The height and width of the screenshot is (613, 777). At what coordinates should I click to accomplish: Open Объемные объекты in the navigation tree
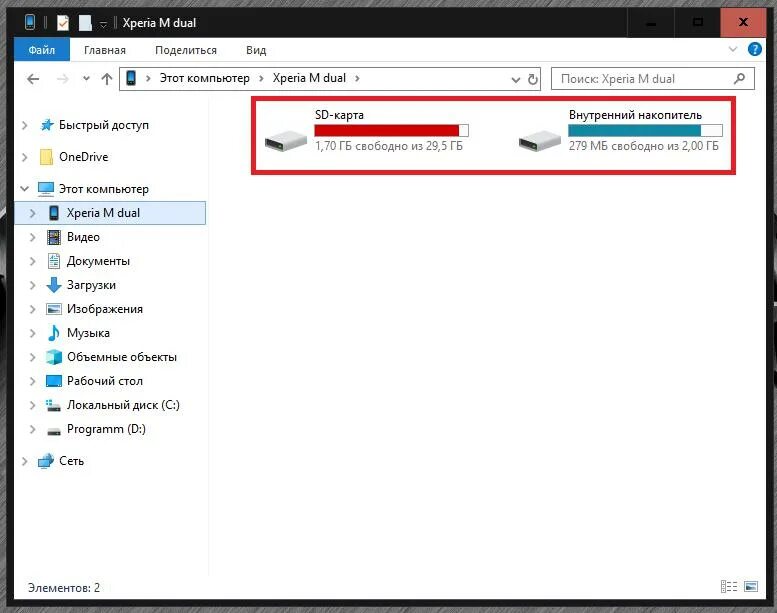(121, 357)
